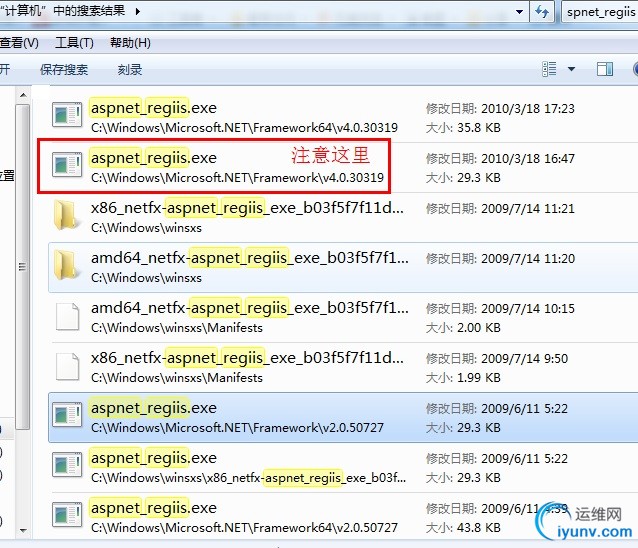Viewport: 638px width, 548px height.
Task: Select x86_netfx manifest file name in Manifests
Action: coord(247,358)
